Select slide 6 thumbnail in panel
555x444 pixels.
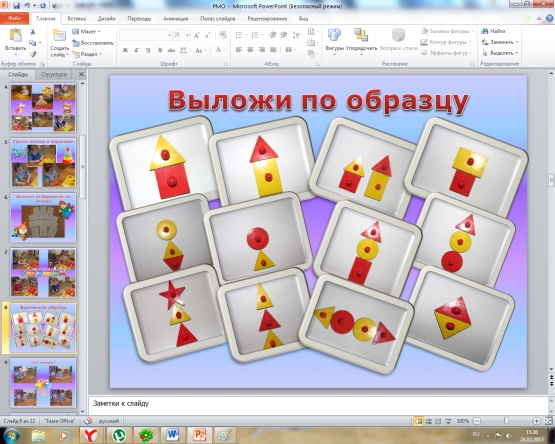[43, 218]
